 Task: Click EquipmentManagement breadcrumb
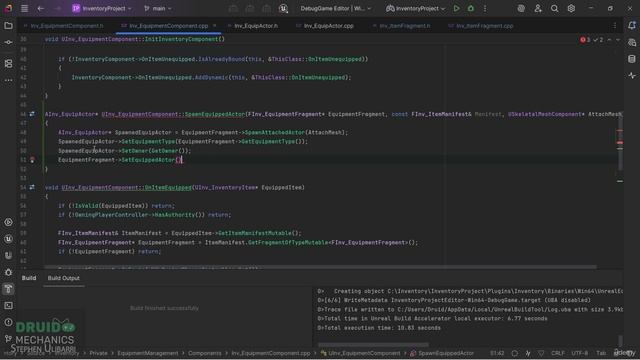click(148, 353)
